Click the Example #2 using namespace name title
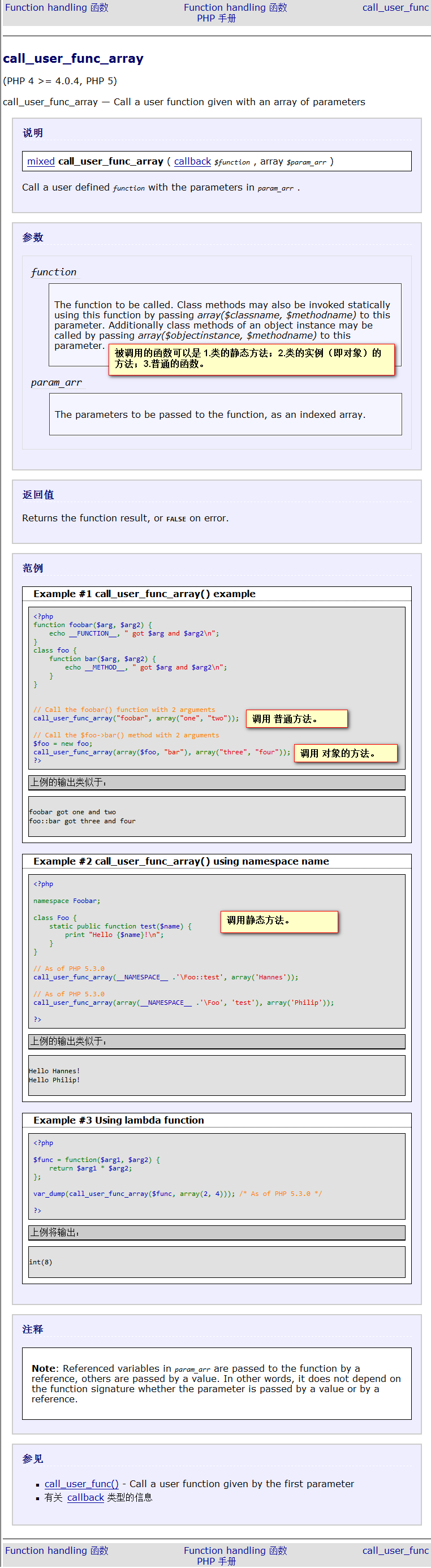This screenshot has width=431, height=1568. (181, 861)
